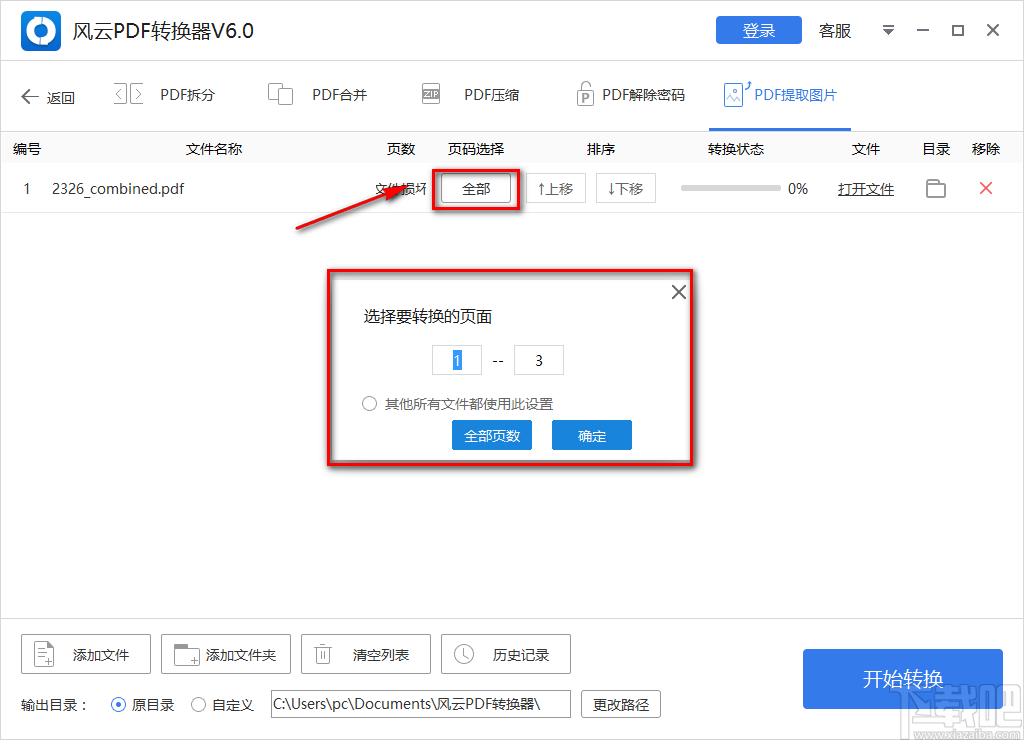Click the conversion progress bar showing 0%

click(729, 188)
